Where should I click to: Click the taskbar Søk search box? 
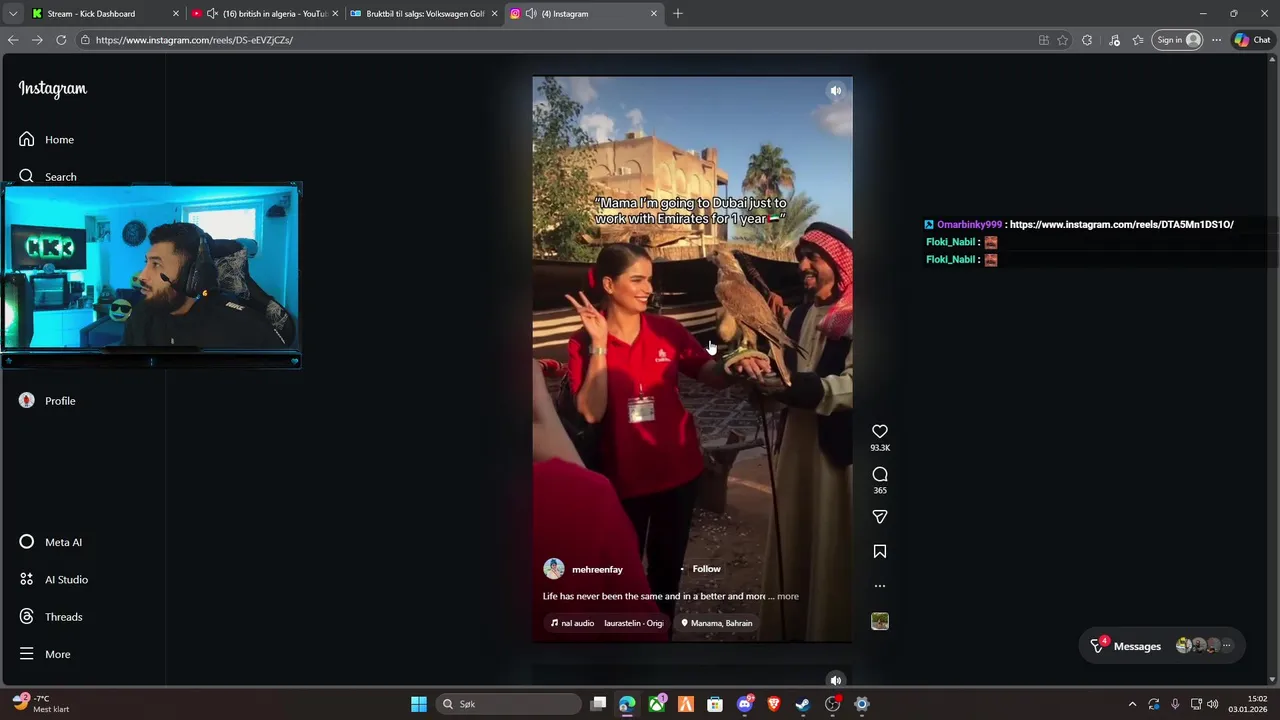(x=510, y=704)
